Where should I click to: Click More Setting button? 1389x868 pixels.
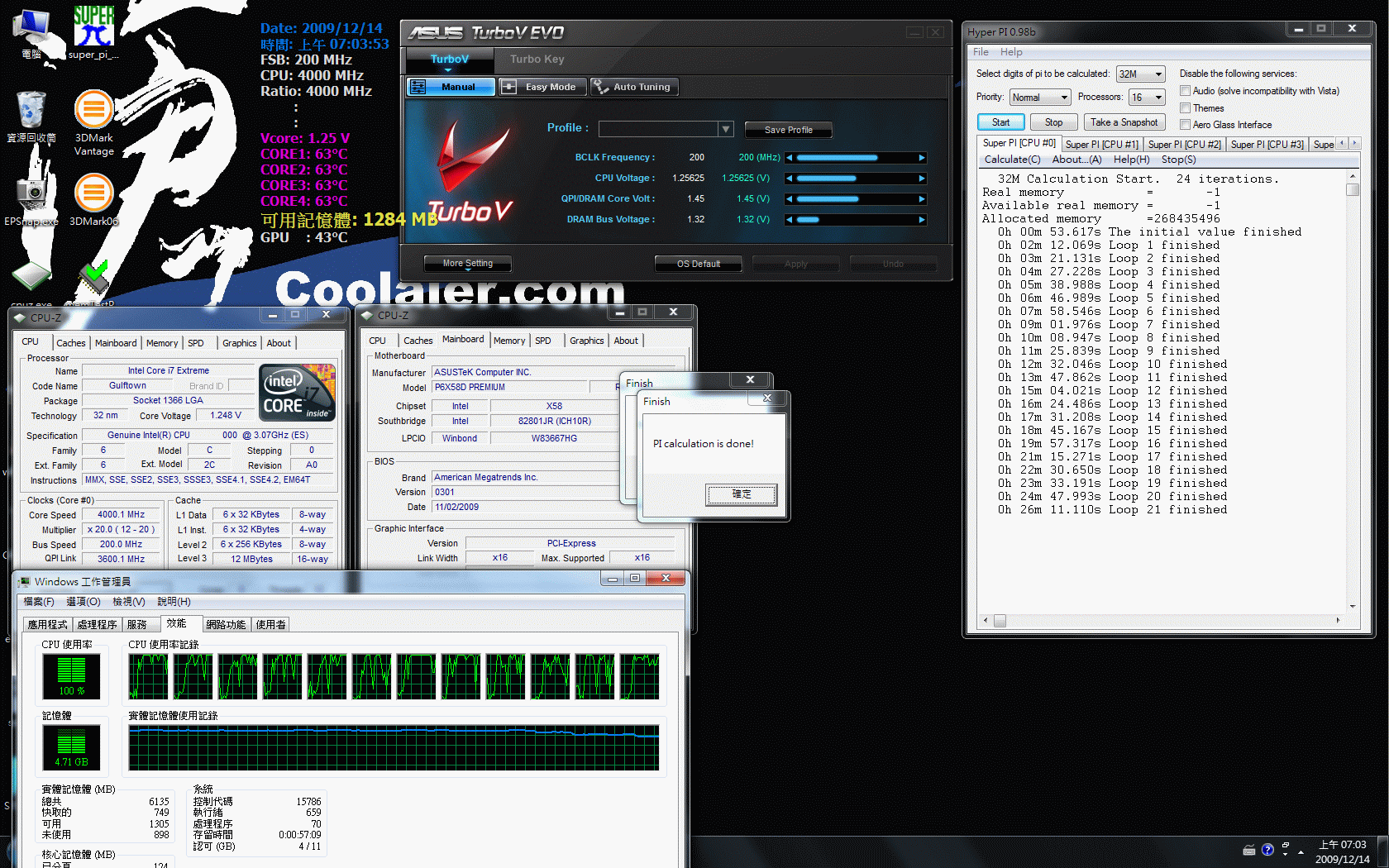[x=468, y=264]
